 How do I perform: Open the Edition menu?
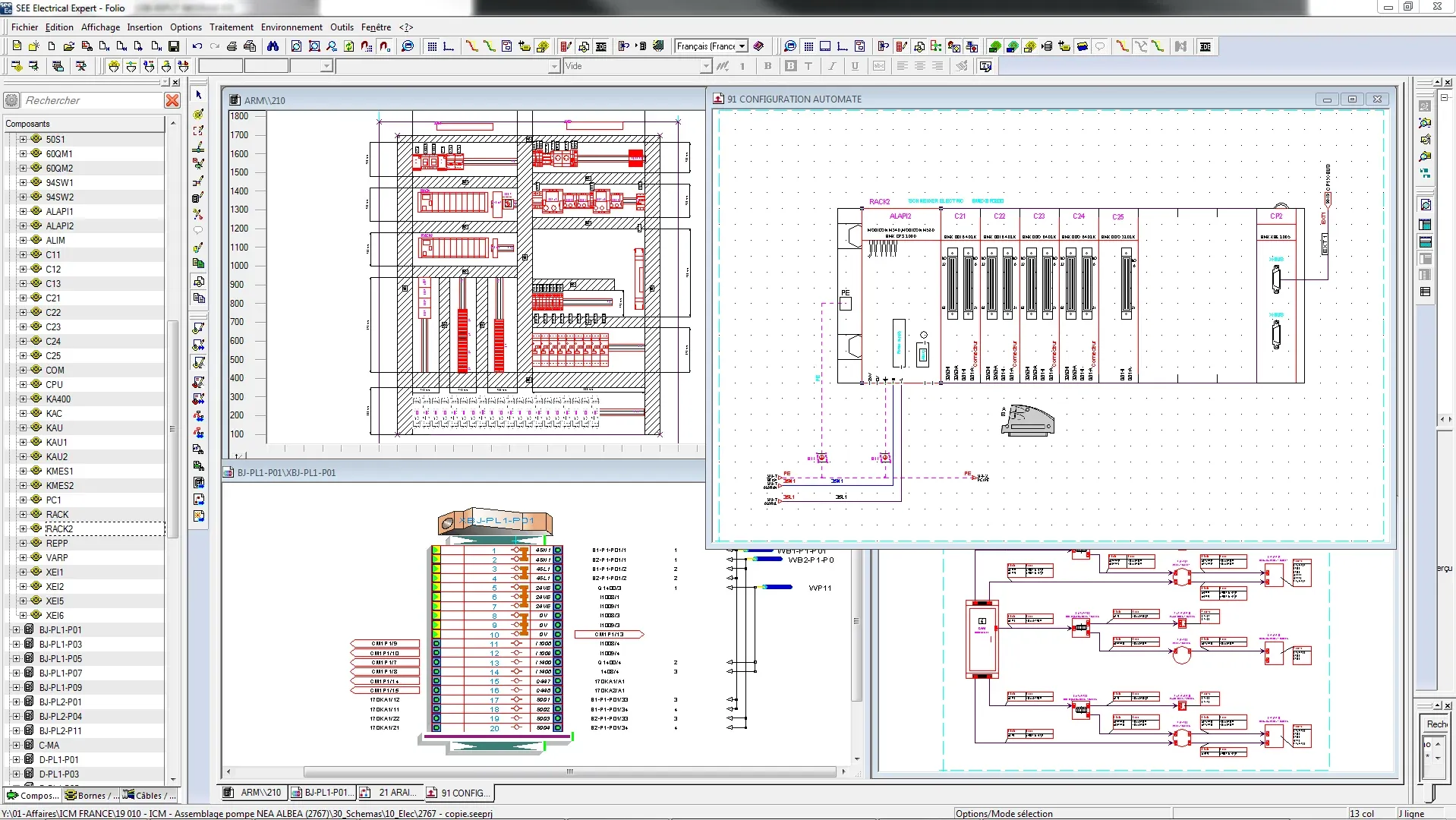(59, 27)
